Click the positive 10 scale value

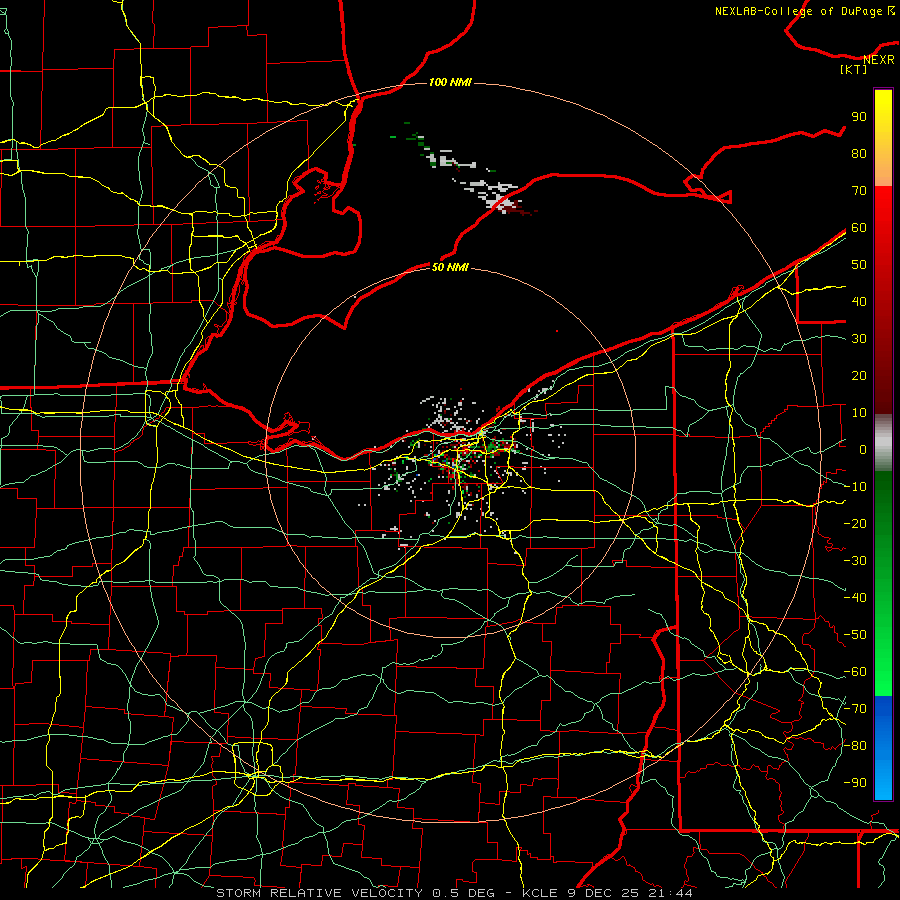(x=859, y=413)
